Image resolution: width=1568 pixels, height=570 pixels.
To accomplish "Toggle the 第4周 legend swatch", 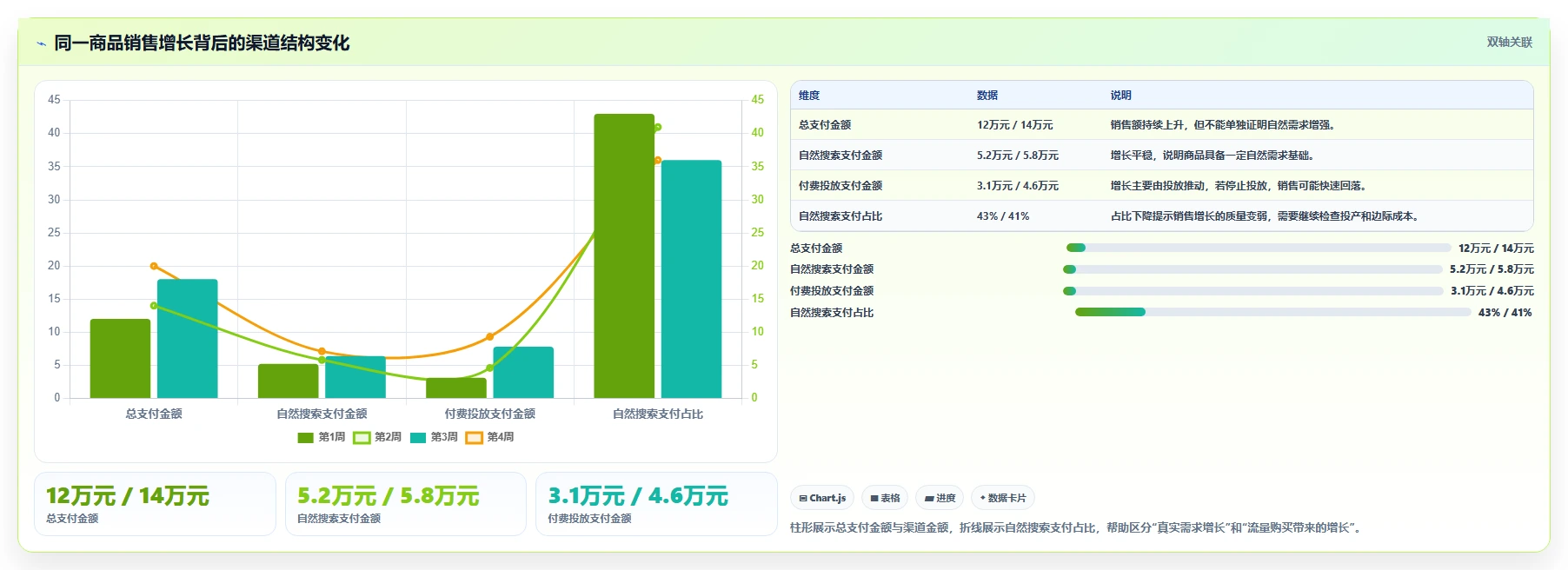I will click(474, 437).
